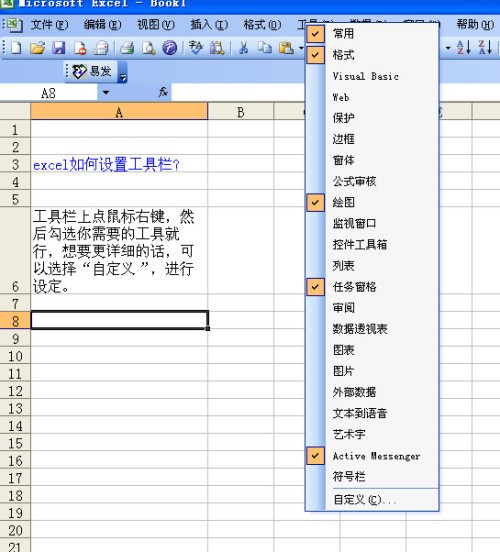Click the Excel document icon beside 文件
500x552 pixels.
(x=14, y=25)
